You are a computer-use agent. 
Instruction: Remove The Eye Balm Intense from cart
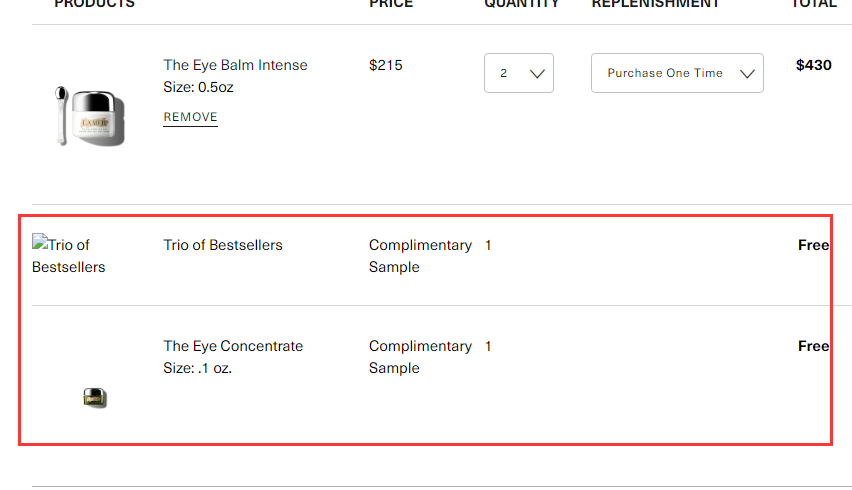(190, 117)
